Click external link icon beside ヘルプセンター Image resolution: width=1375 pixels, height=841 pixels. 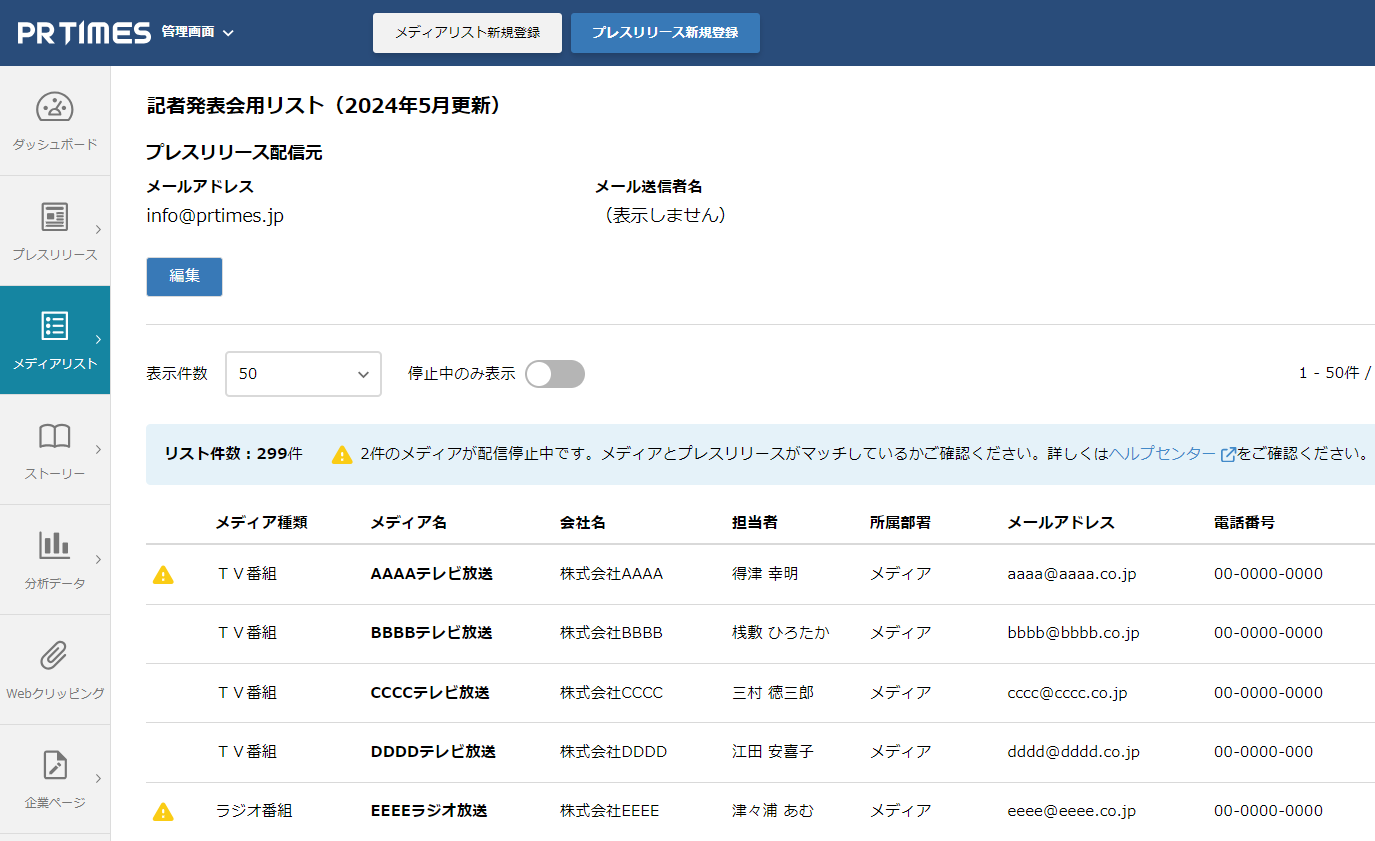[1228, 455]
